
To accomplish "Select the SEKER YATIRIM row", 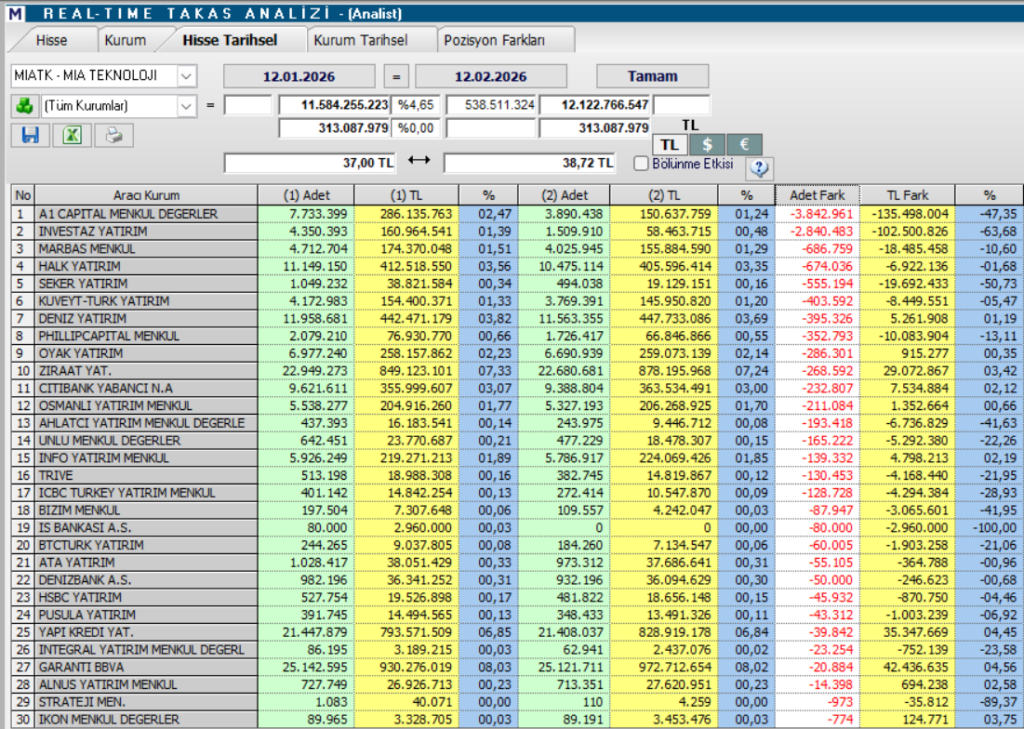I will (517, 284).
